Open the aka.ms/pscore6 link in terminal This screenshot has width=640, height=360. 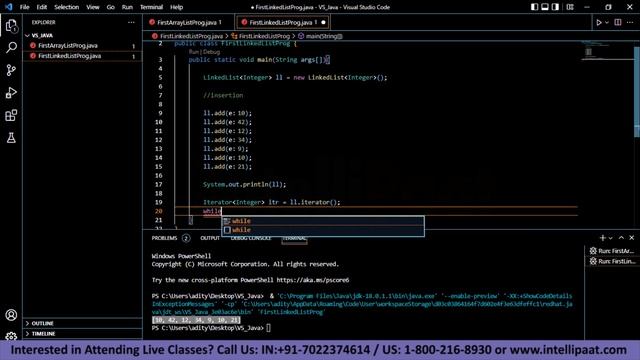tap(313, 280)
